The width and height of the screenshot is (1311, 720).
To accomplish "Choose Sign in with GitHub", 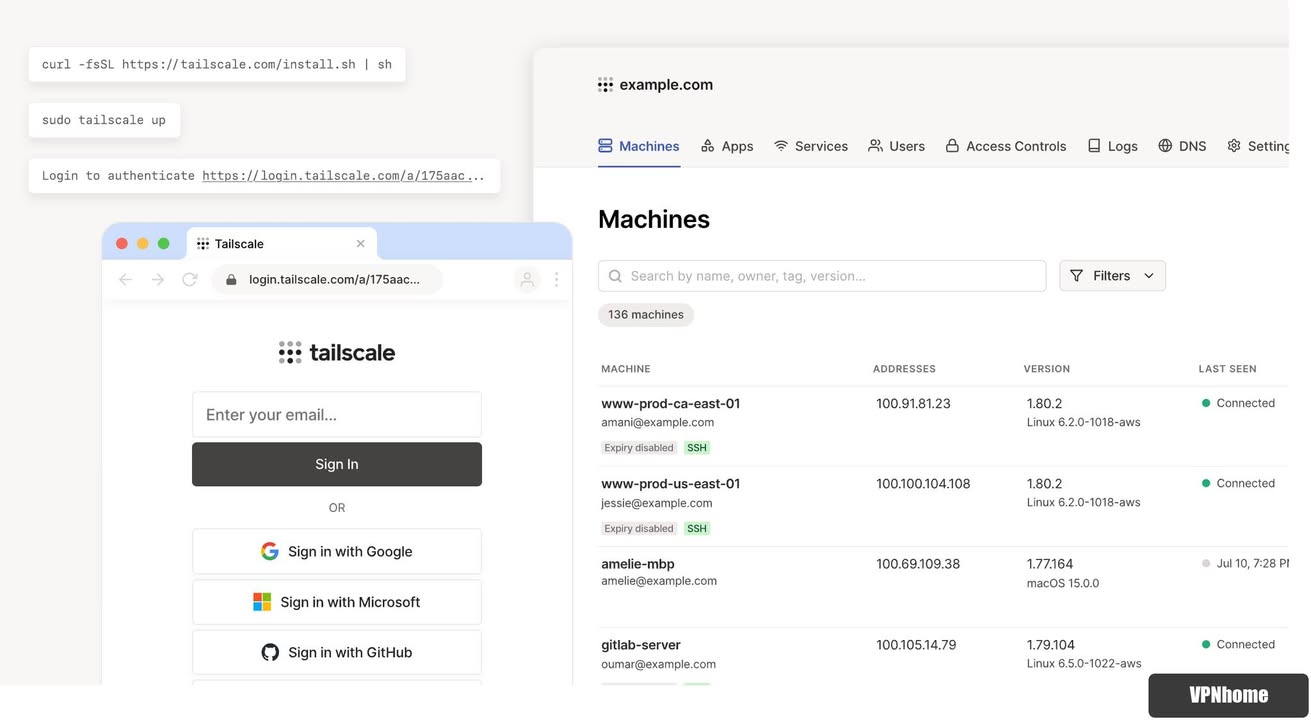I will 337,652.
